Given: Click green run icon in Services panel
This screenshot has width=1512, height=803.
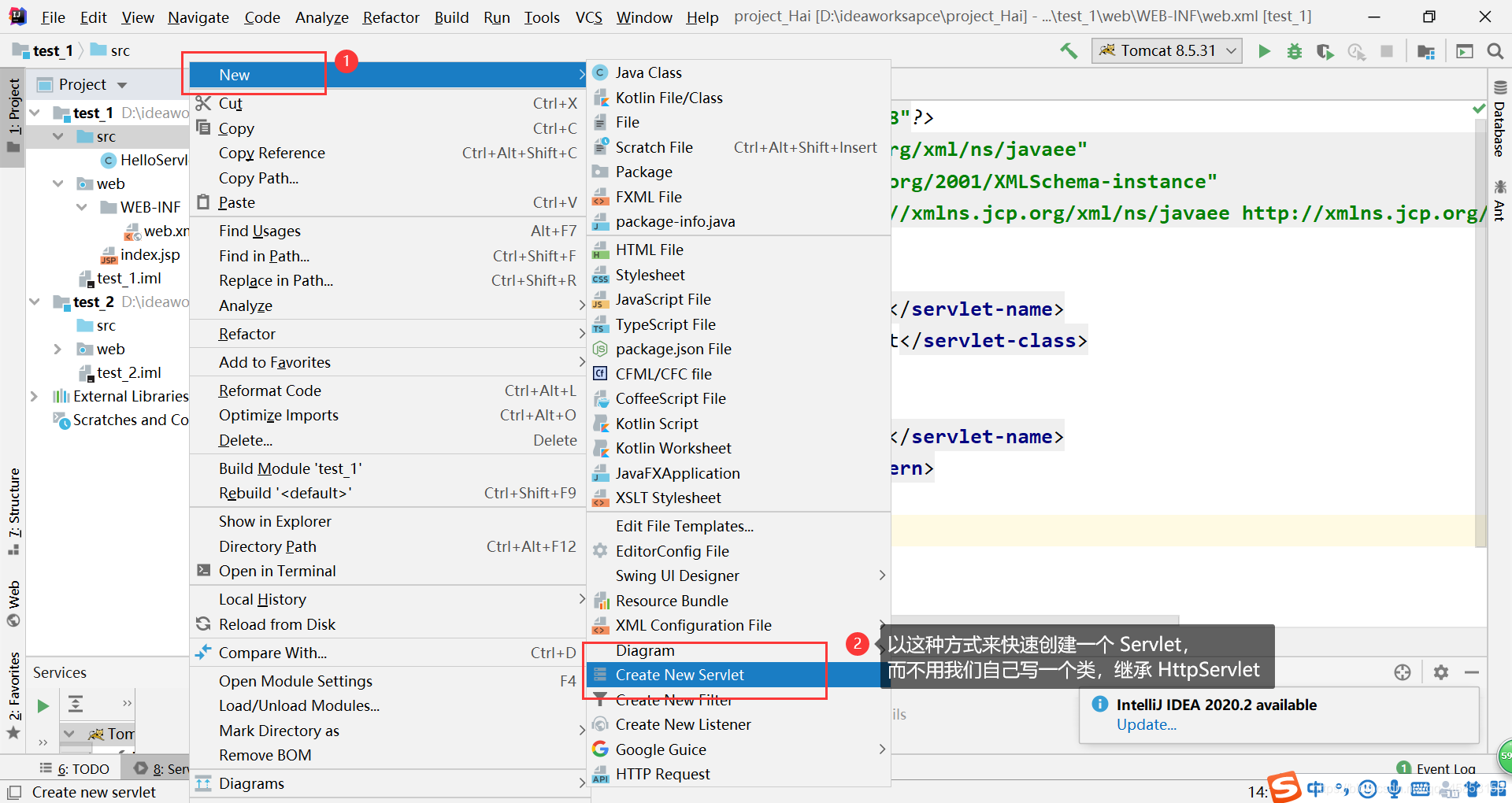Looking at the screenshot, I should 43,706.
